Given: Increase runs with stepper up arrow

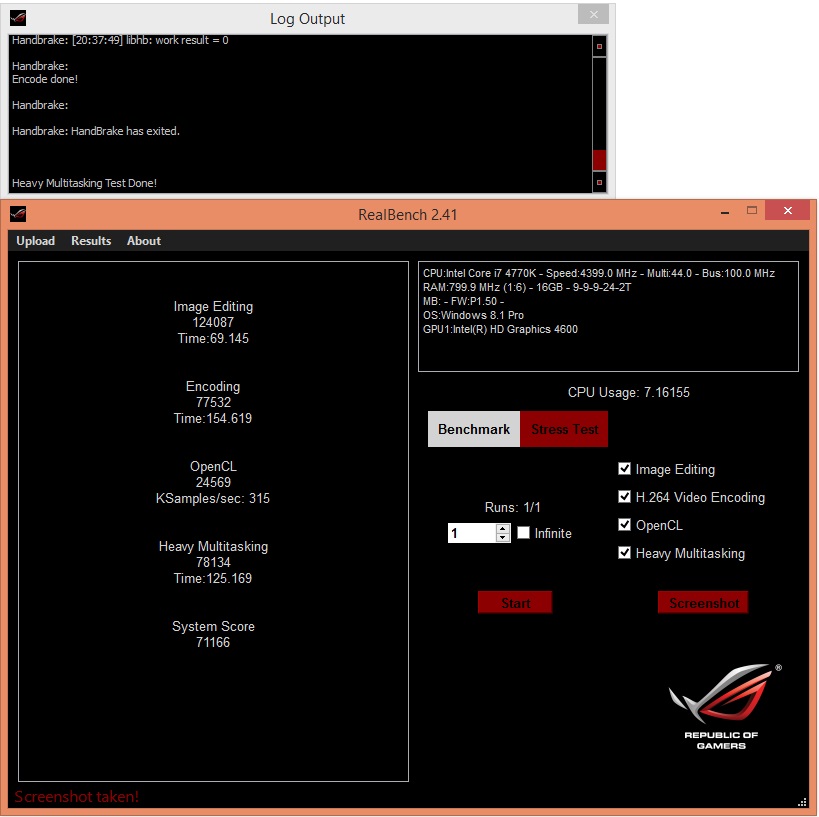Looking at the screenshot, I should (x=502, y=529).
